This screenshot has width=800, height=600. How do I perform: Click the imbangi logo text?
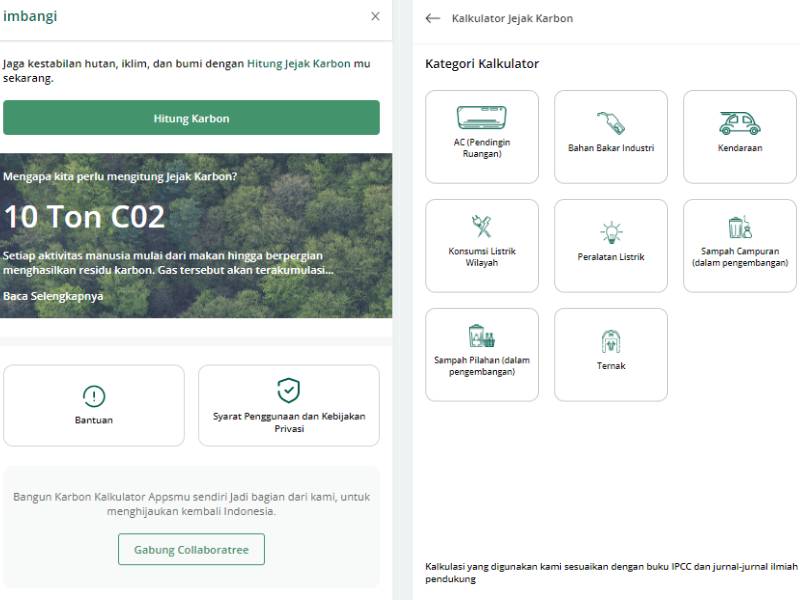tap(30, 16)
